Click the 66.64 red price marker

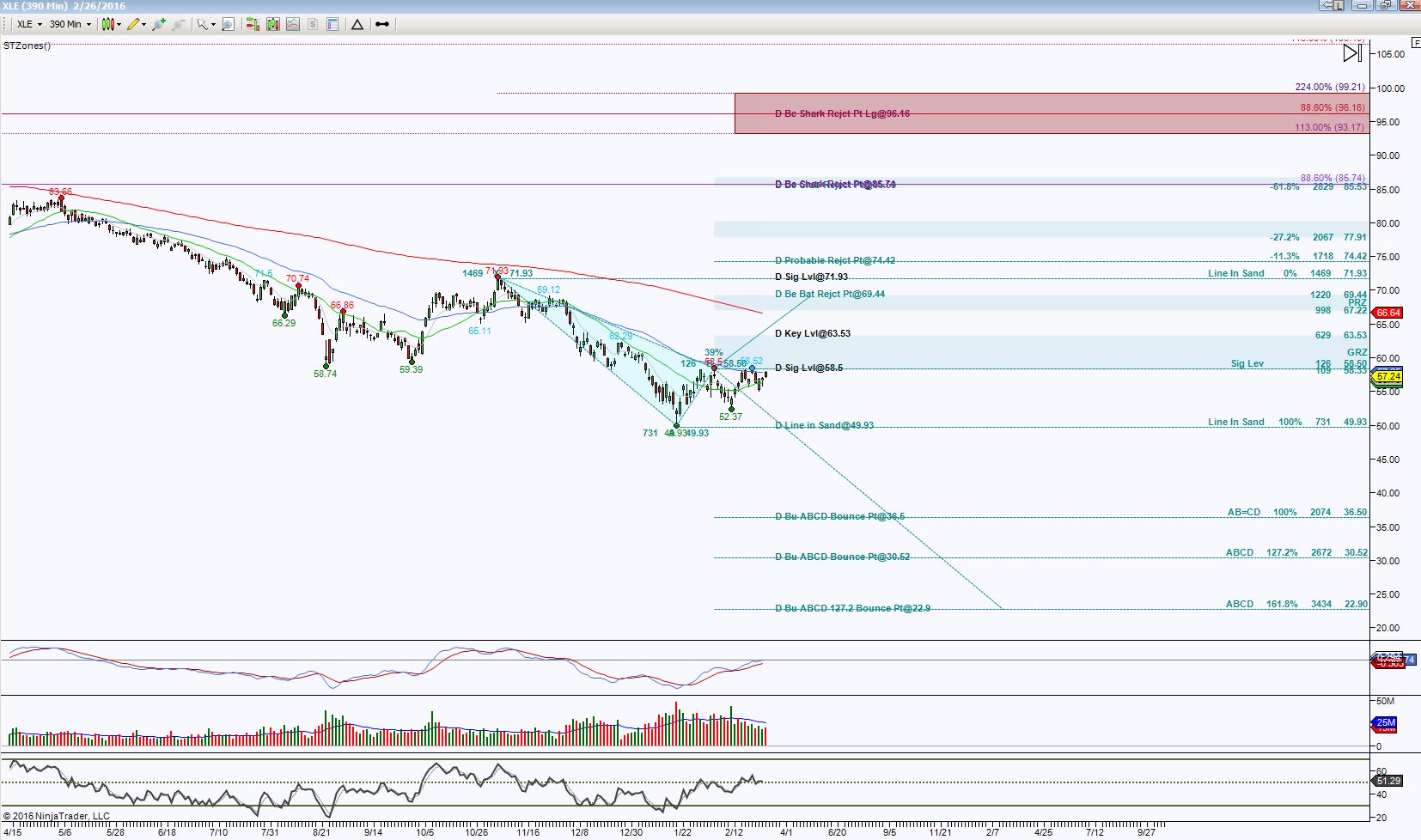1388,313
